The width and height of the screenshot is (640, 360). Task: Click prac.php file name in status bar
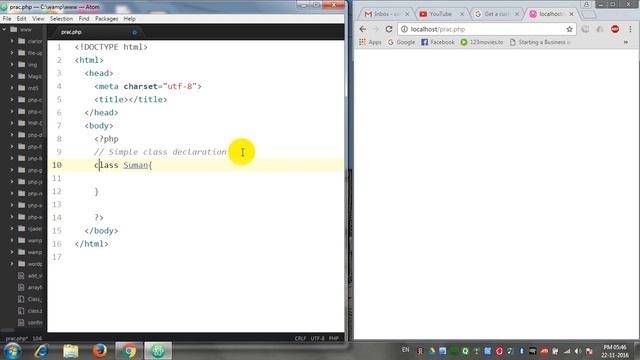point(17,338)
